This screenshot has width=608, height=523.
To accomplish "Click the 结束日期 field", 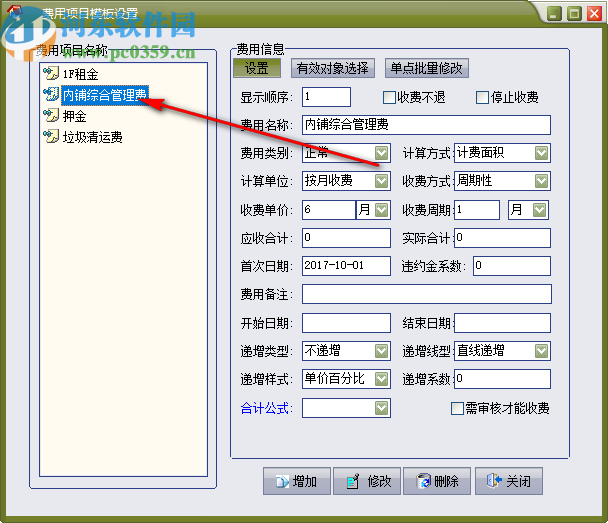I will click(x=503, y=323).
